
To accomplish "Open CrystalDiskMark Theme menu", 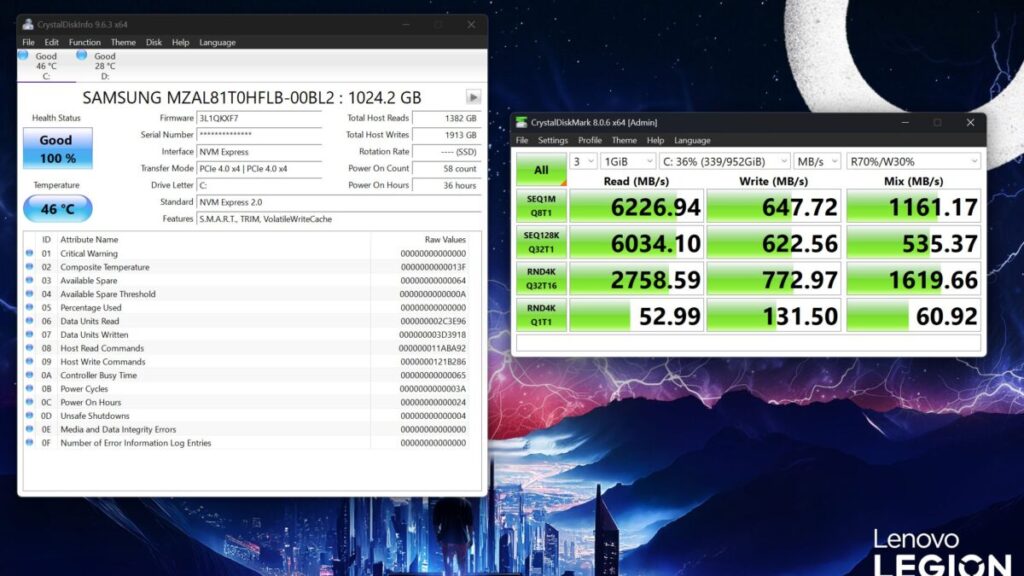I will tap(624, 140).
